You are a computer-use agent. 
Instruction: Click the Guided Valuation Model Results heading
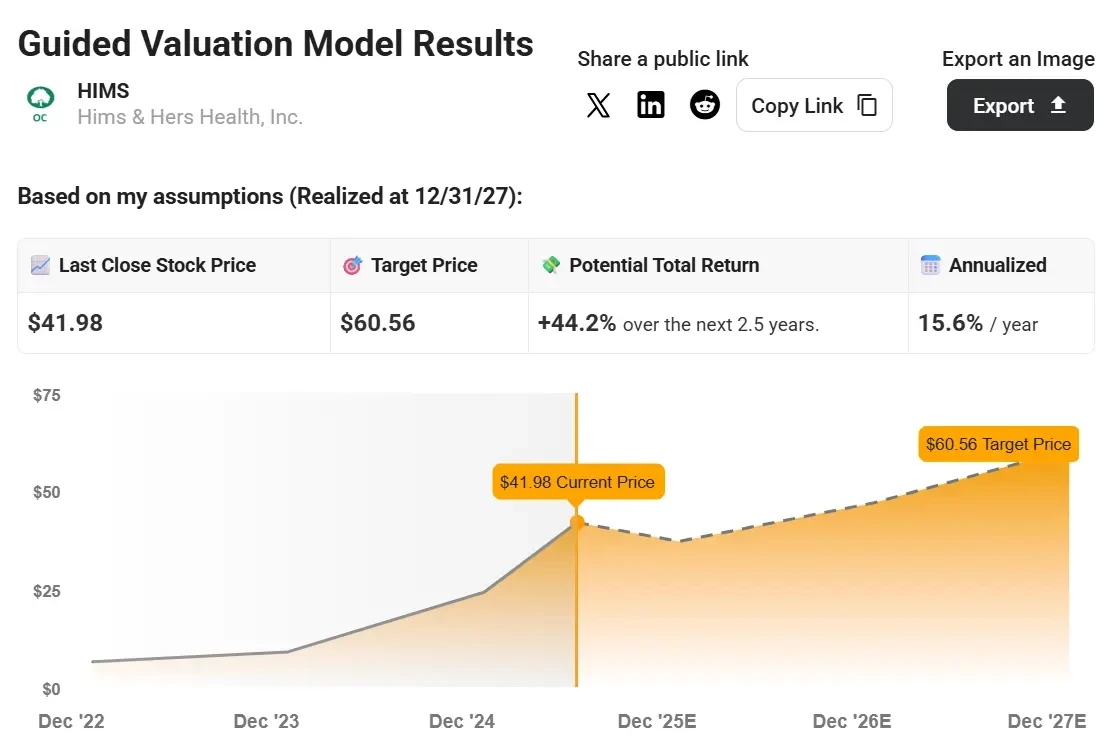coord(275,43)
